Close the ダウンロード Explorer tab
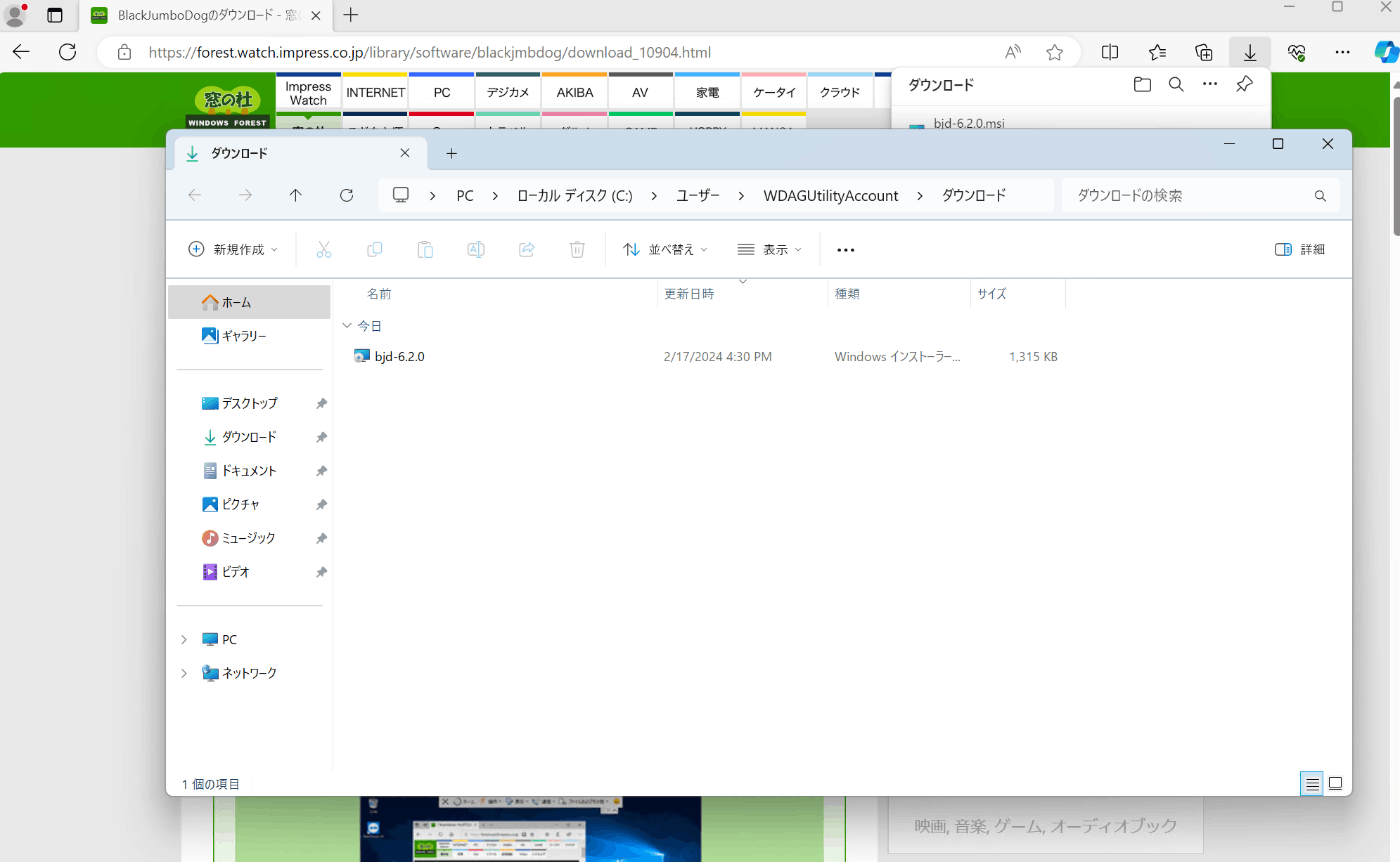Image resolution: width=1400 pixels, height=862 pixels. click(405, 154)
